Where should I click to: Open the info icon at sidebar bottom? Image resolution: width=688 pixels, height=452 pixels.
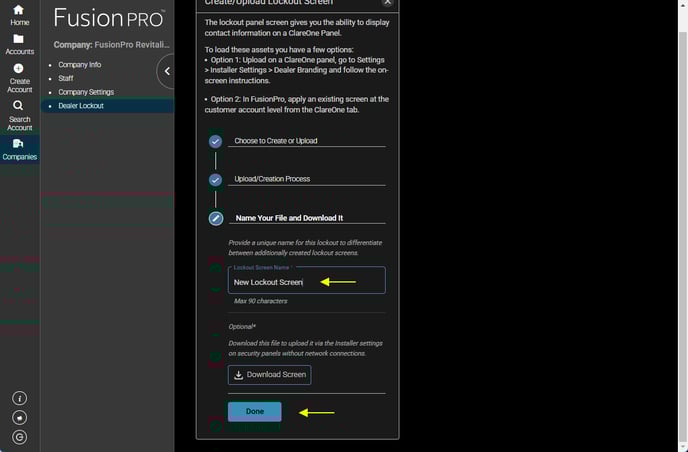19,398
